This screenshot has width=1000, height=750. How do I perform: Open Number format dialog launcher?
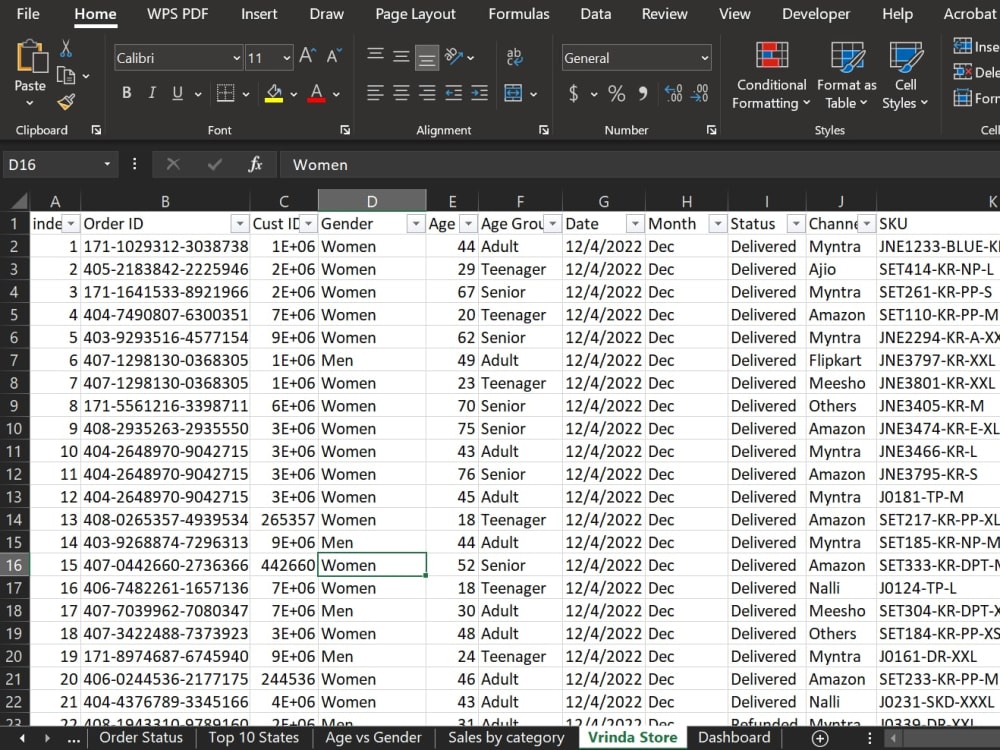711,130
